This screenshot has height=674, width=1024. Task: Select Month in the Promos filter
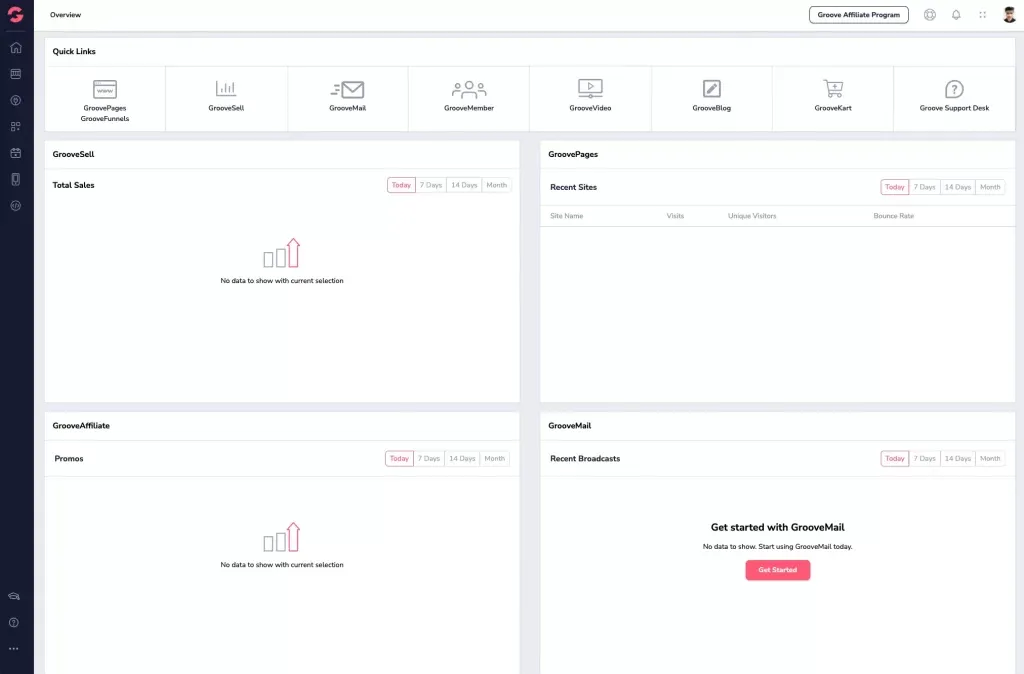click(x=494, y=458)
